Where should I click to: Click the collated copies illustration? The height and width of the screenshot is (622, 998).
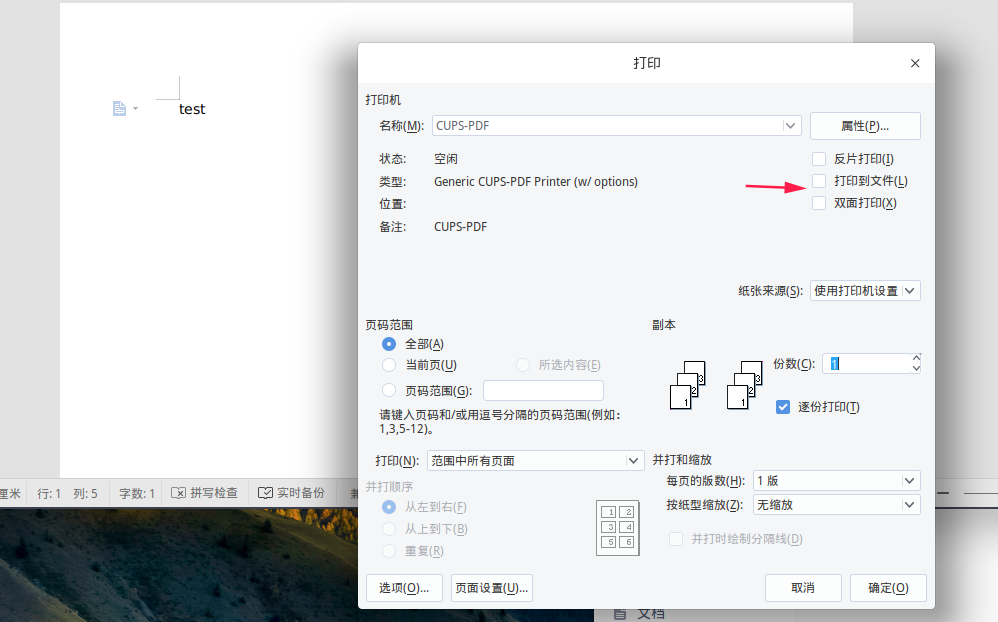[x=688, y=385]
